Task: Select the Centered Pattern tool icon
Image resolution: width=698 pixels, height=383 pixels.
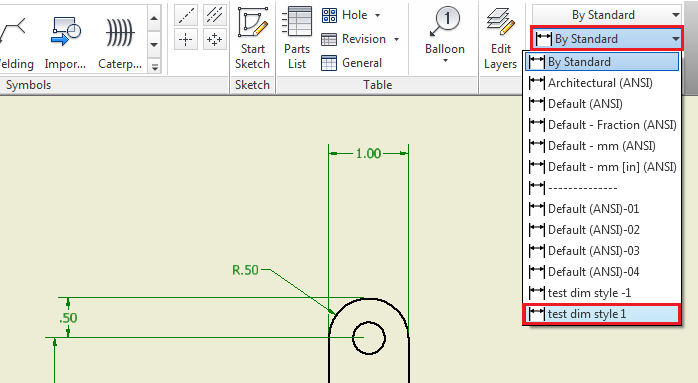Action: pos(215,40)
